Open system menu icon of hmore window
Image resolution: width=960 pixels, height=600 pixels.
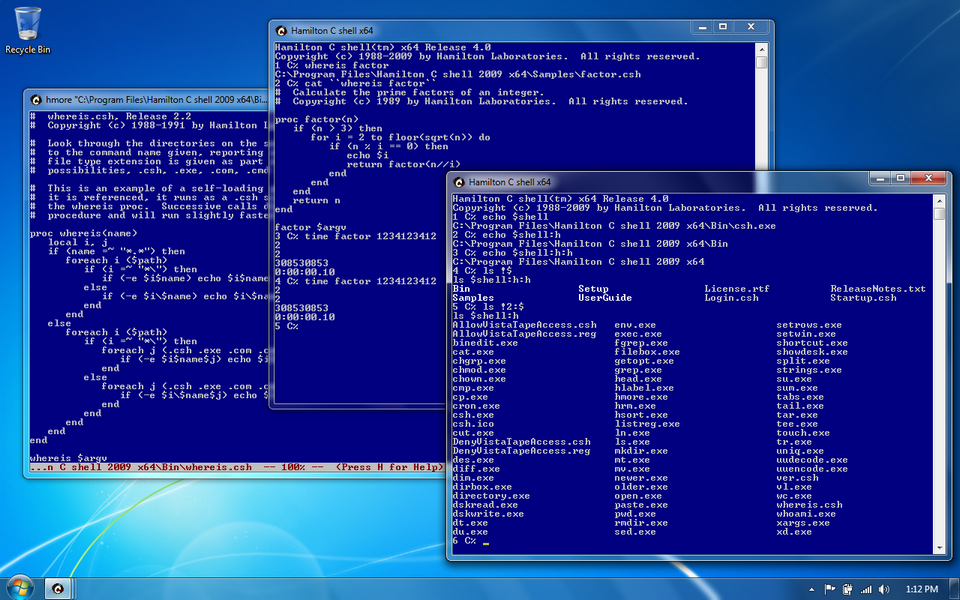pos(36,99)
